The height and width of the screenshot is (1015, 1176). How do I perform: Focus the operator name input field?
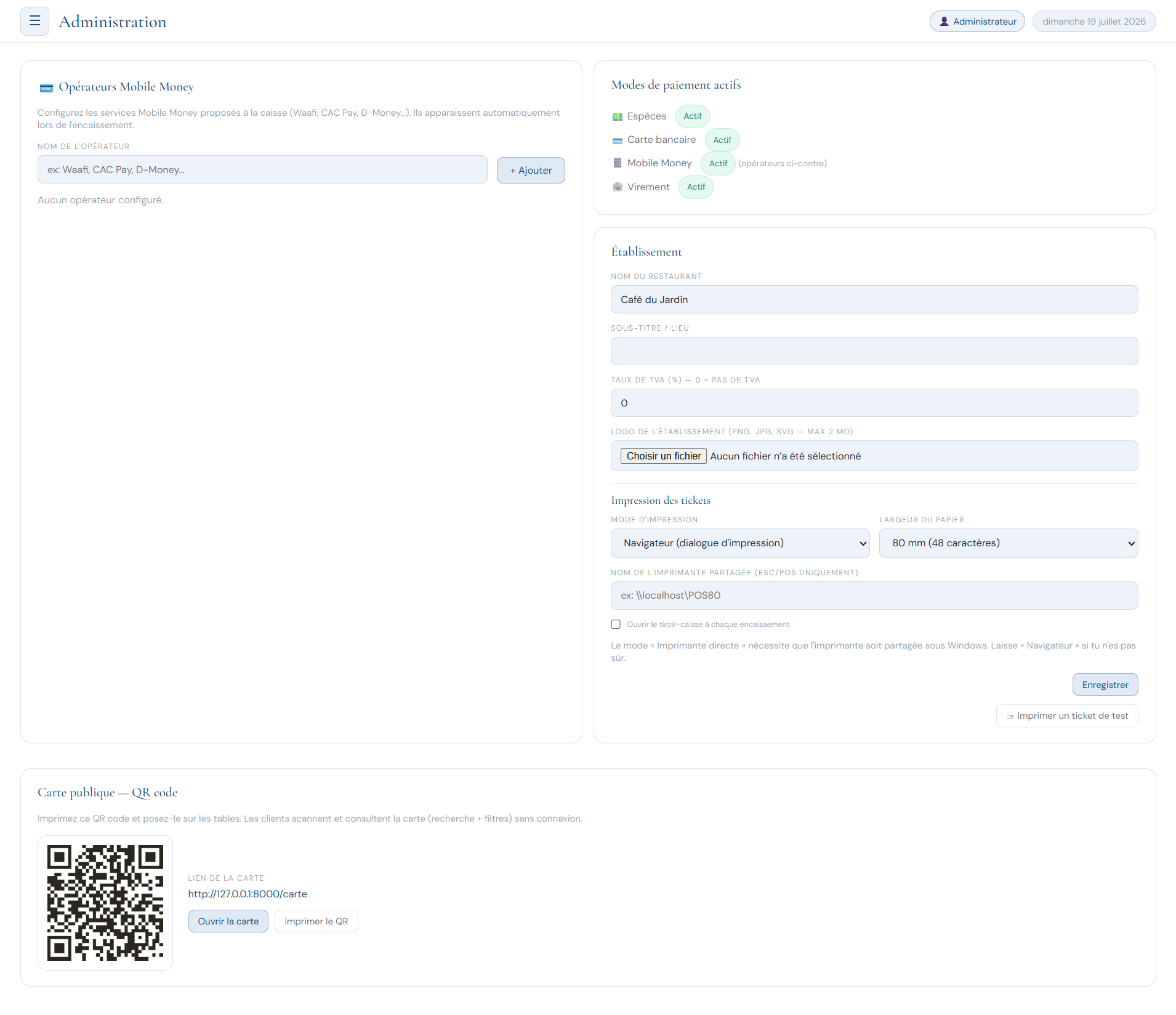262,170
